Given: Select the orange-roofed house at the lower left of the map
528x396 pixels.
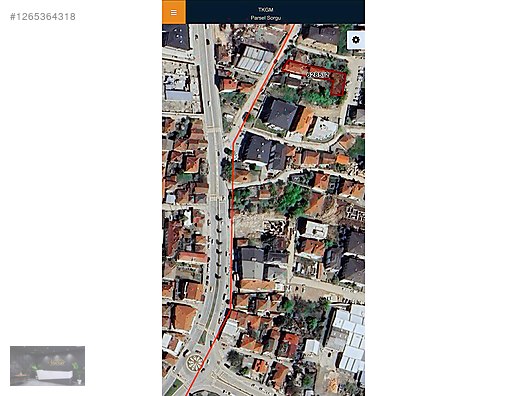Looking at the screenshot, I should (x=184, y=317).
